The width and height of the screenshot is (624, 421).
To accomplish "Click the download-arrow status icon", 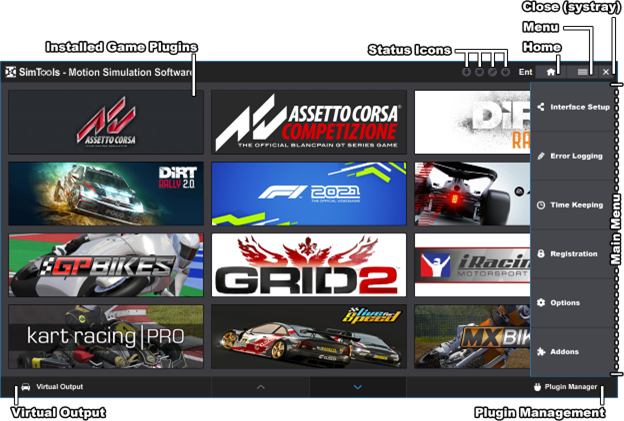I will [466, 72].
